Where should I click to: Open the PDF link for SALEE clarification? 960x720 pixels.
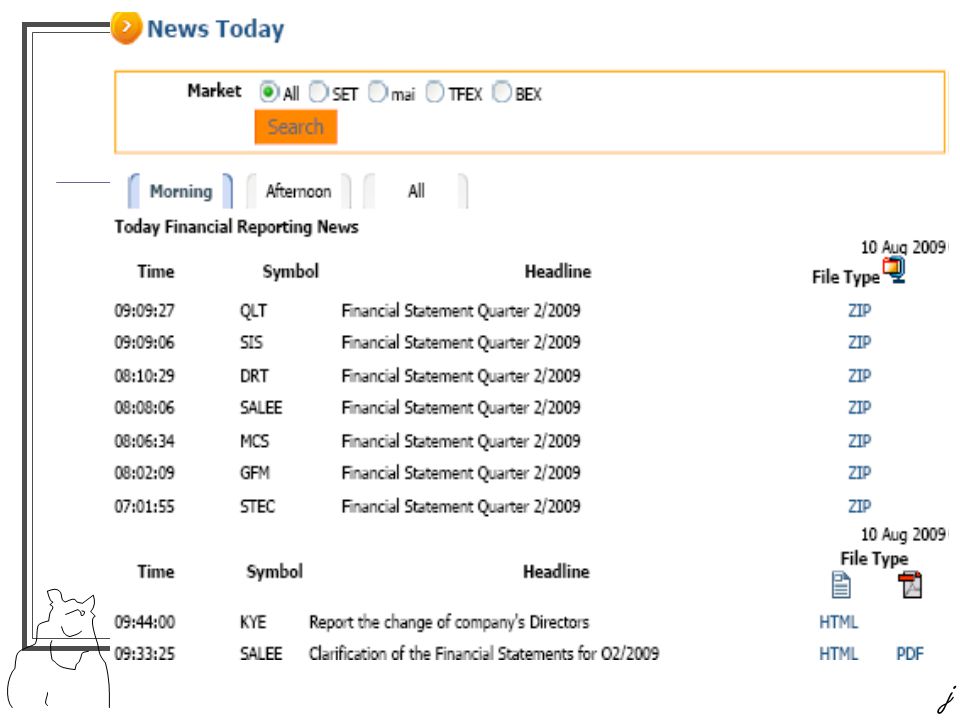point(910,654)
